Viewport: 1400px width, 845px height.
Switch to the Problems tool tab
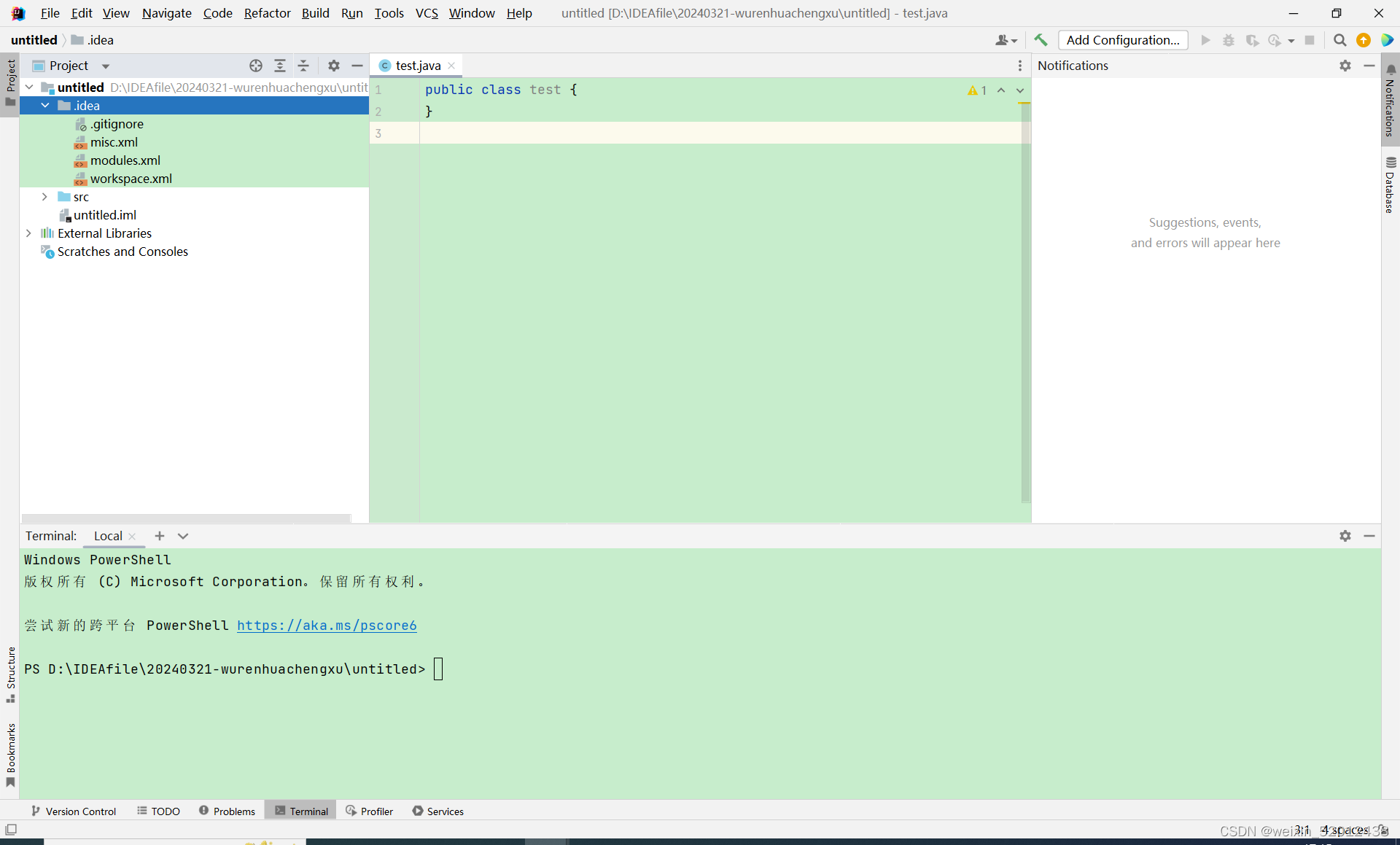227,811
